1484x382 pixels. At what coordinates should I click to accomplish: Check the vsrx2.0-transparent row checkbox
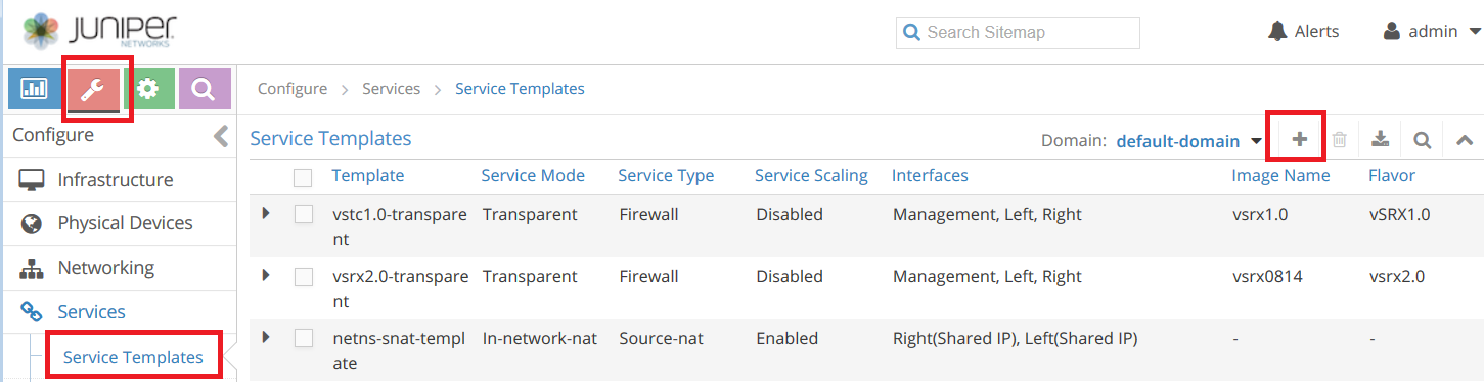[303, 276]
